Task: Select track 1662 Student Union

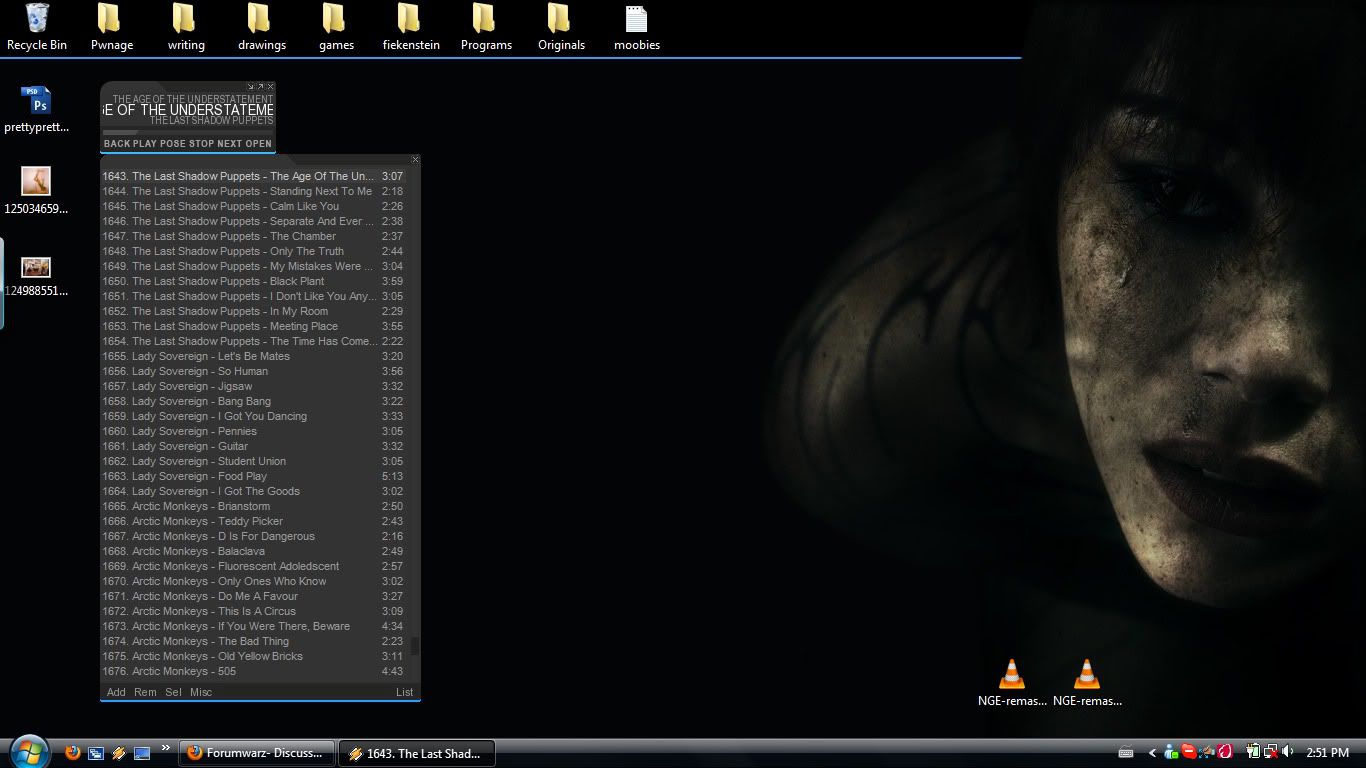Action: 252,461
